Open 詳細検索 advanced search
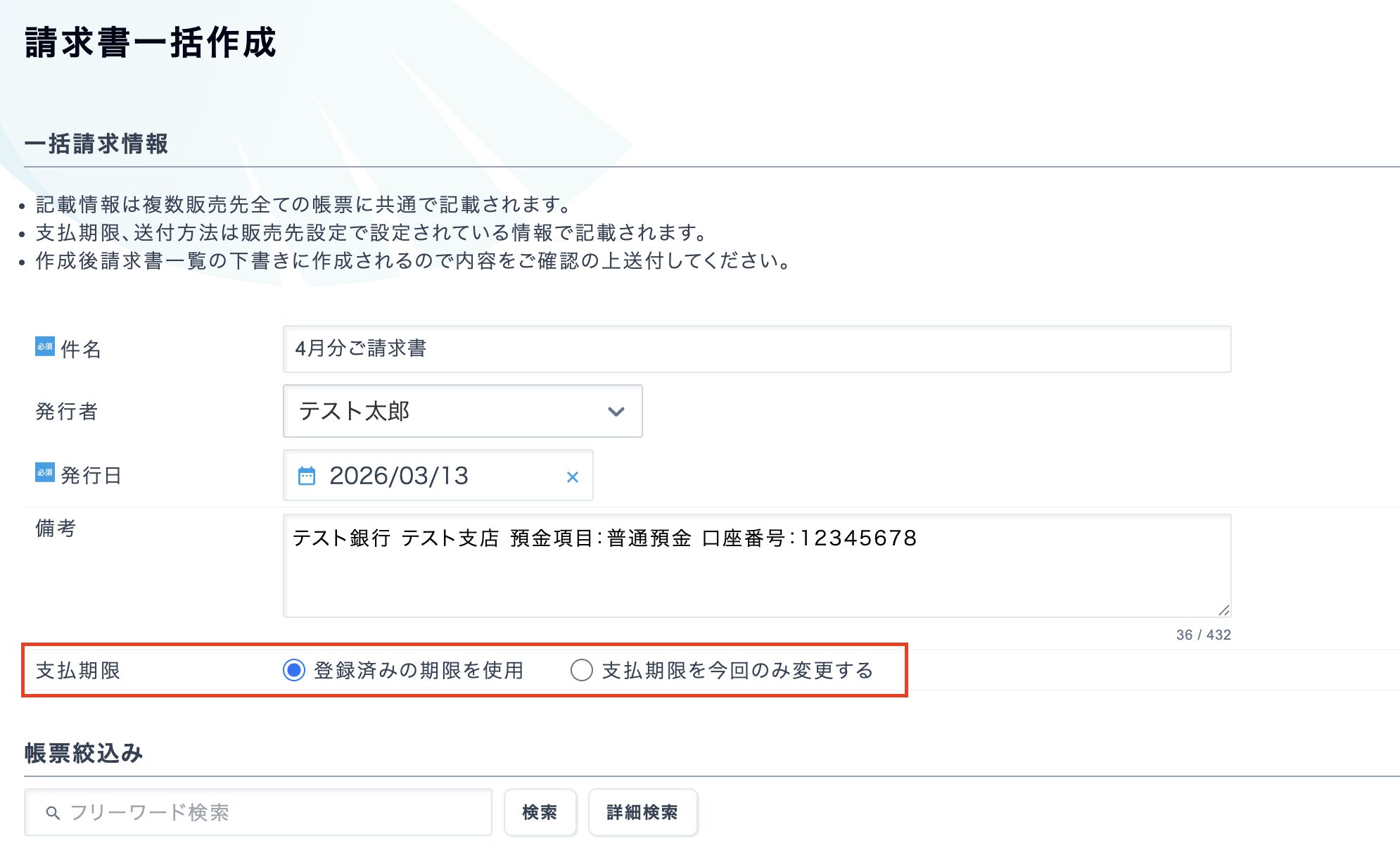This screenshot has width=1400, height=853. click(x=642, y=812)
